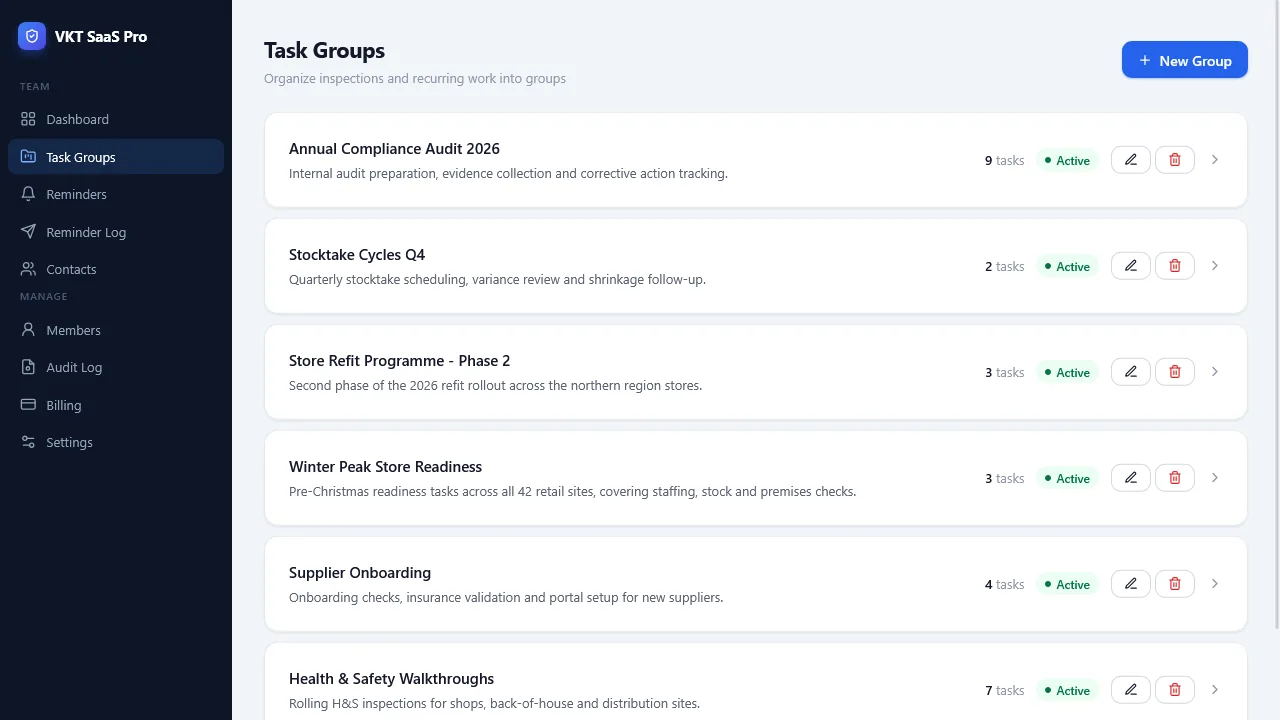Select Task Groups in the sidebar
This screenshot has height=720, width=1280.
(116, 157)
